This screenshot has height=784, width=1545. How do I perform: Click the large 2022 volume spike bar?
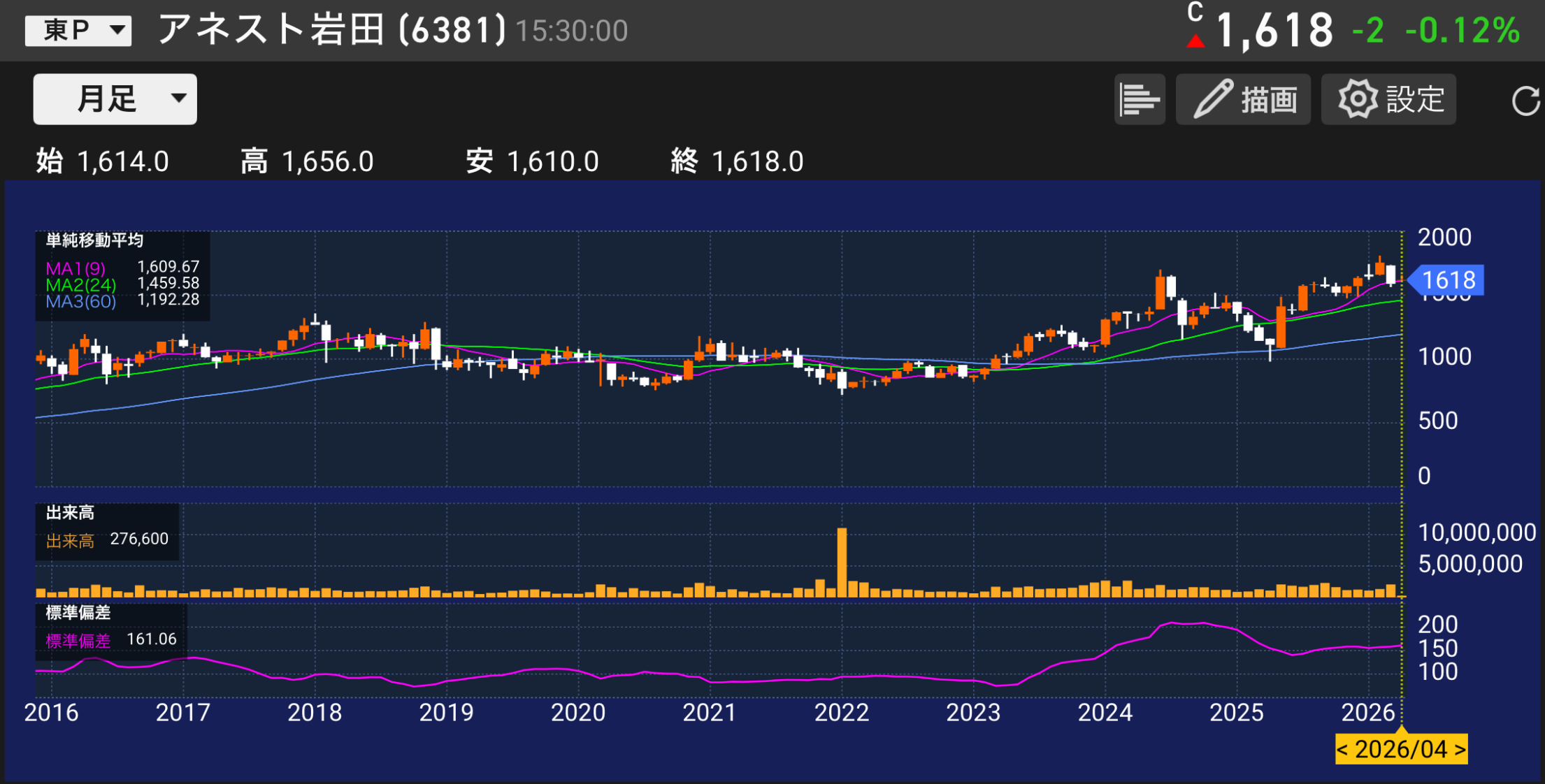point(842,562)
